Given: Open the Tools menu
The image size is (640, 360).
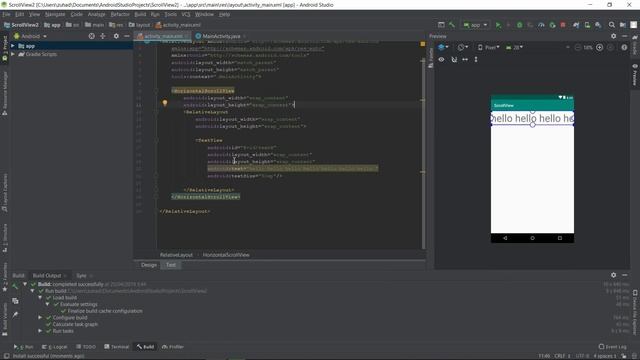Looking at the screenshot, I should (x=171, y=14).
